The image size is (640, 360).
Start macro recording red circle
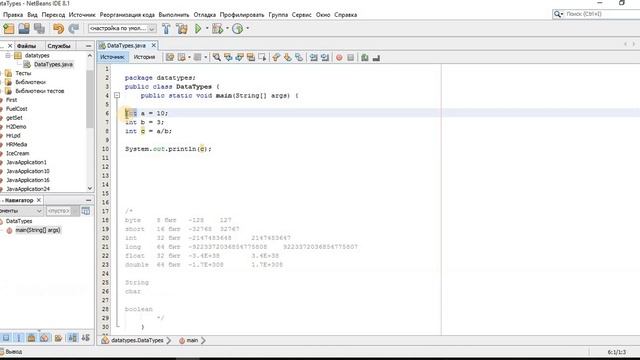click(339, 58)
